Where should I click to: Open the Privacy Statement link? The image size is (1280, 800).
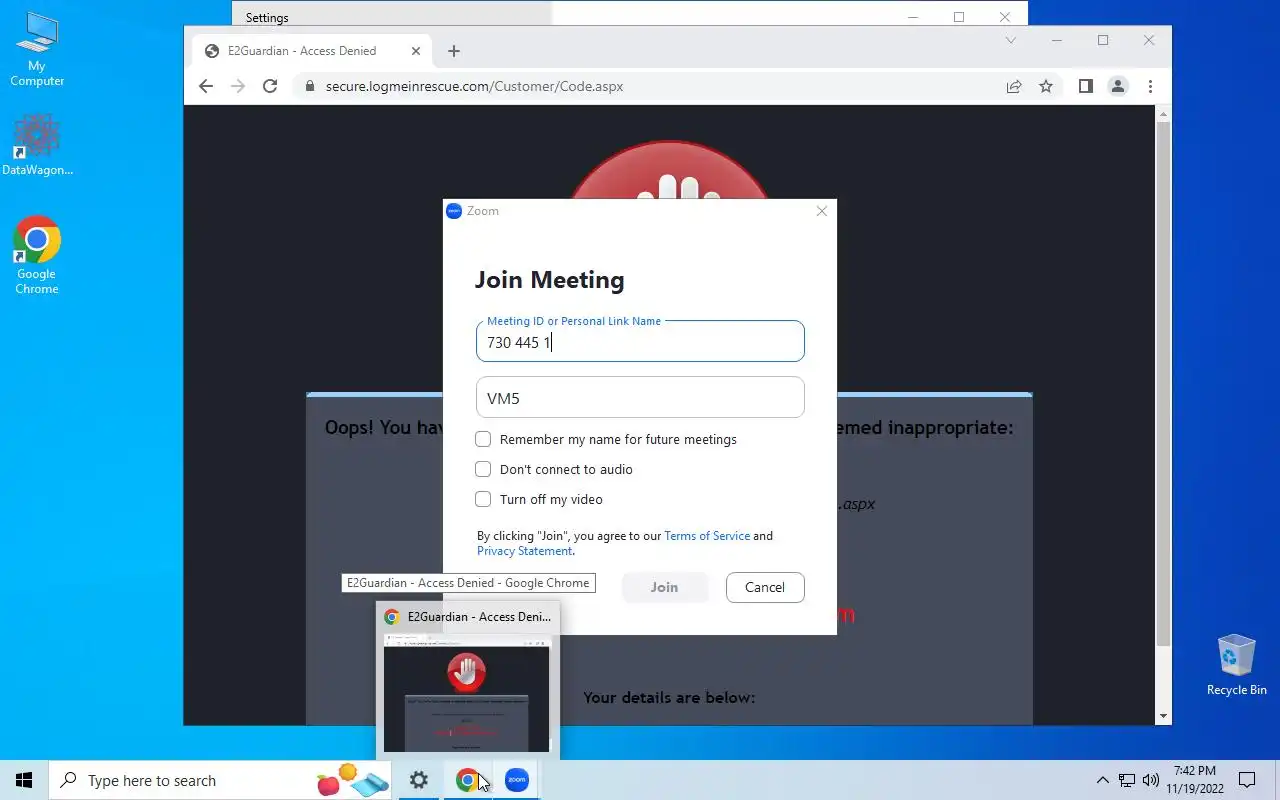(525, 551)
